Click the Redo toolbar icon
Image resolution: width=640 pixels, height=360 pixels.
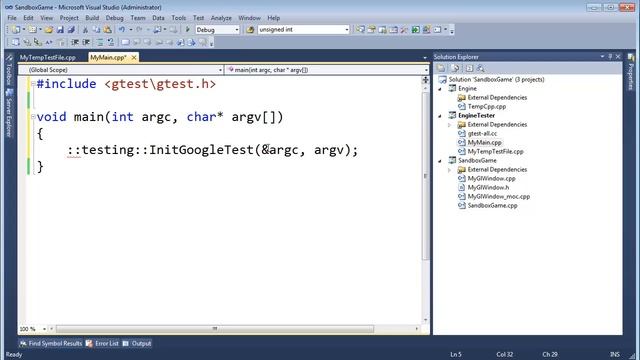(x=139, y=30)
